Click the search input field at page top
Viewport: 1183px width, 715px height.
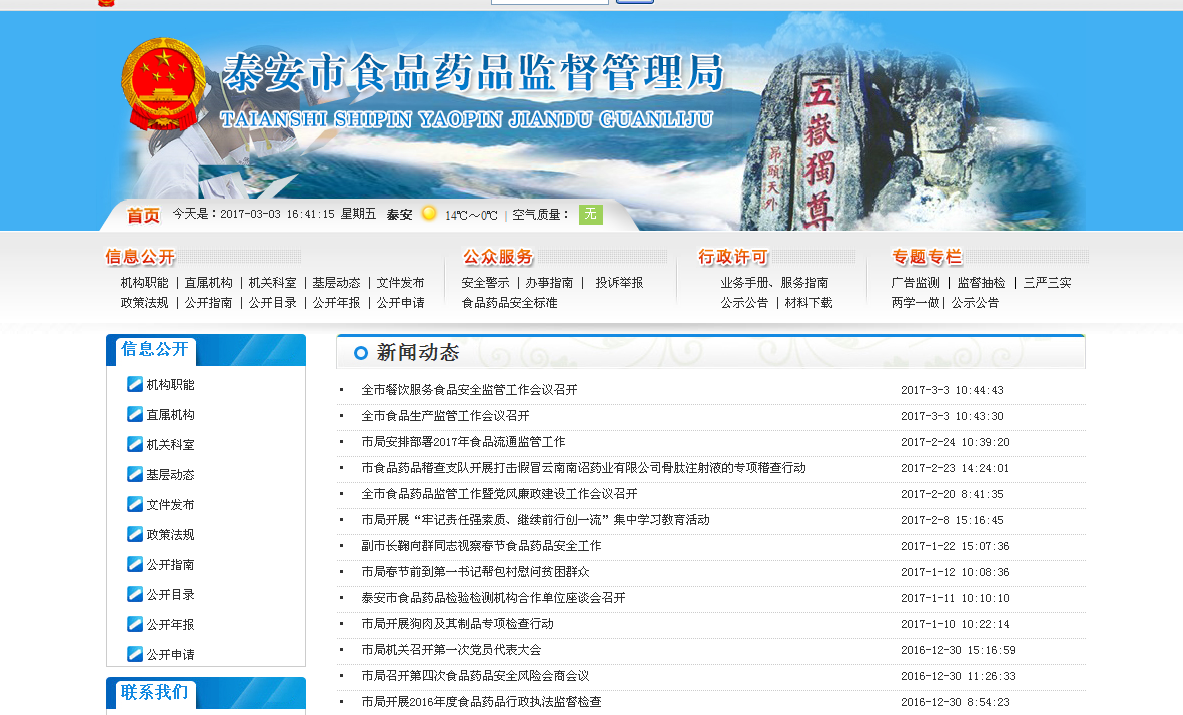pos(549,1)
